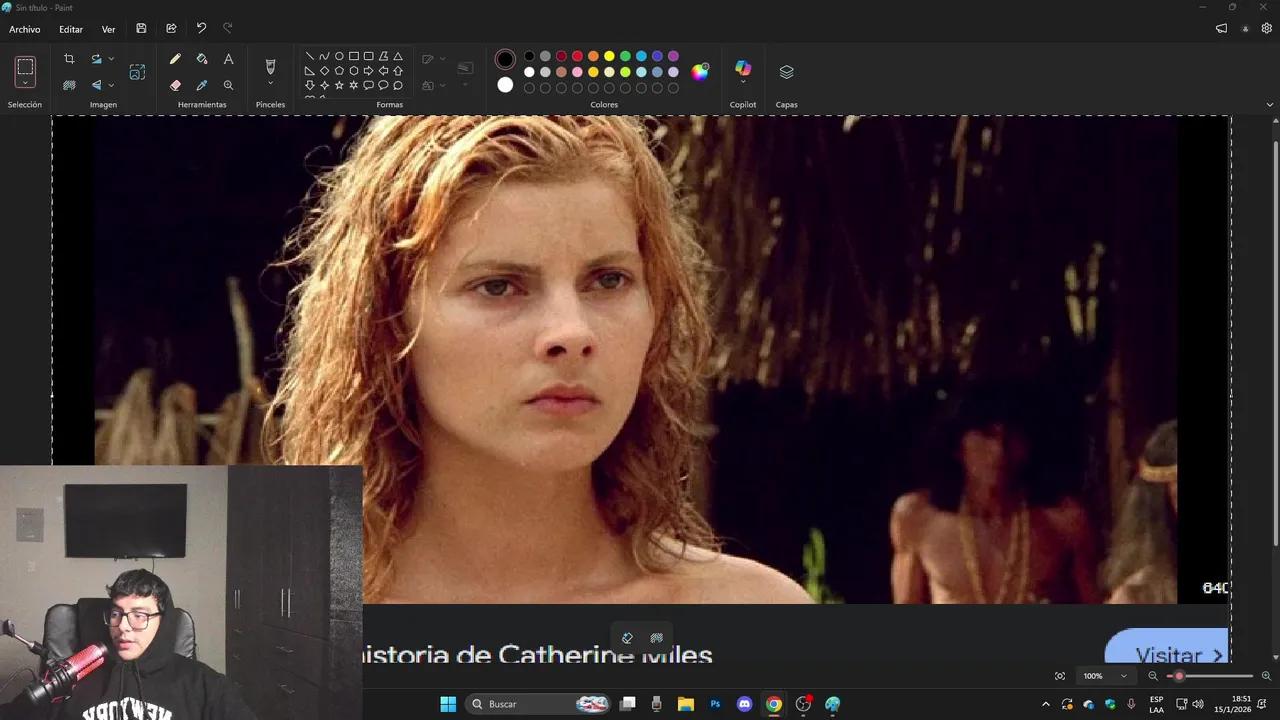Viewport: 1280px width, 720px height.
Task: Select Color 2 white secondary swatch
Action: tap(505, 85)
